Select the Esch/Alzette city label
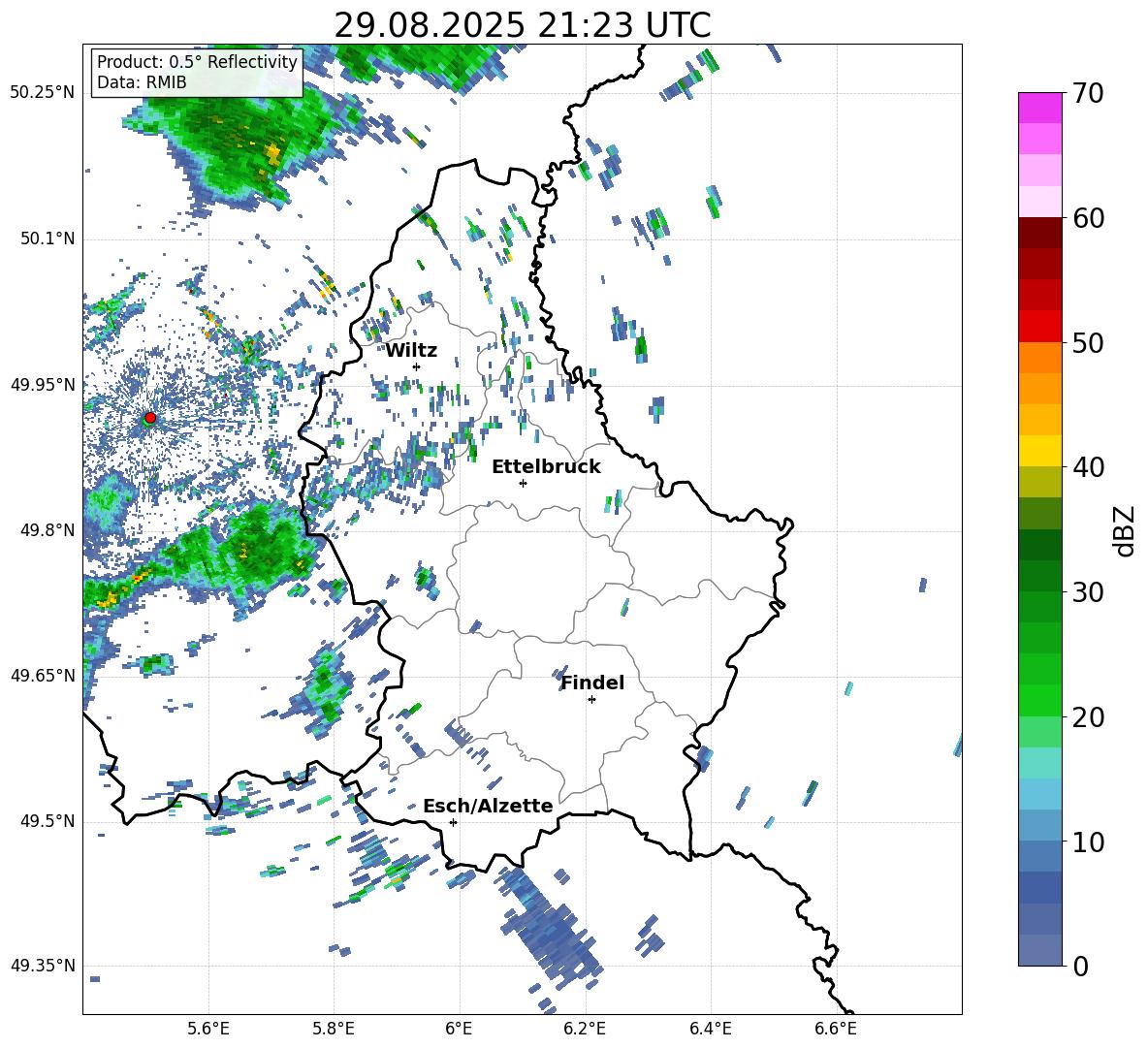The image size is (1148, 1048). (488, 806)
